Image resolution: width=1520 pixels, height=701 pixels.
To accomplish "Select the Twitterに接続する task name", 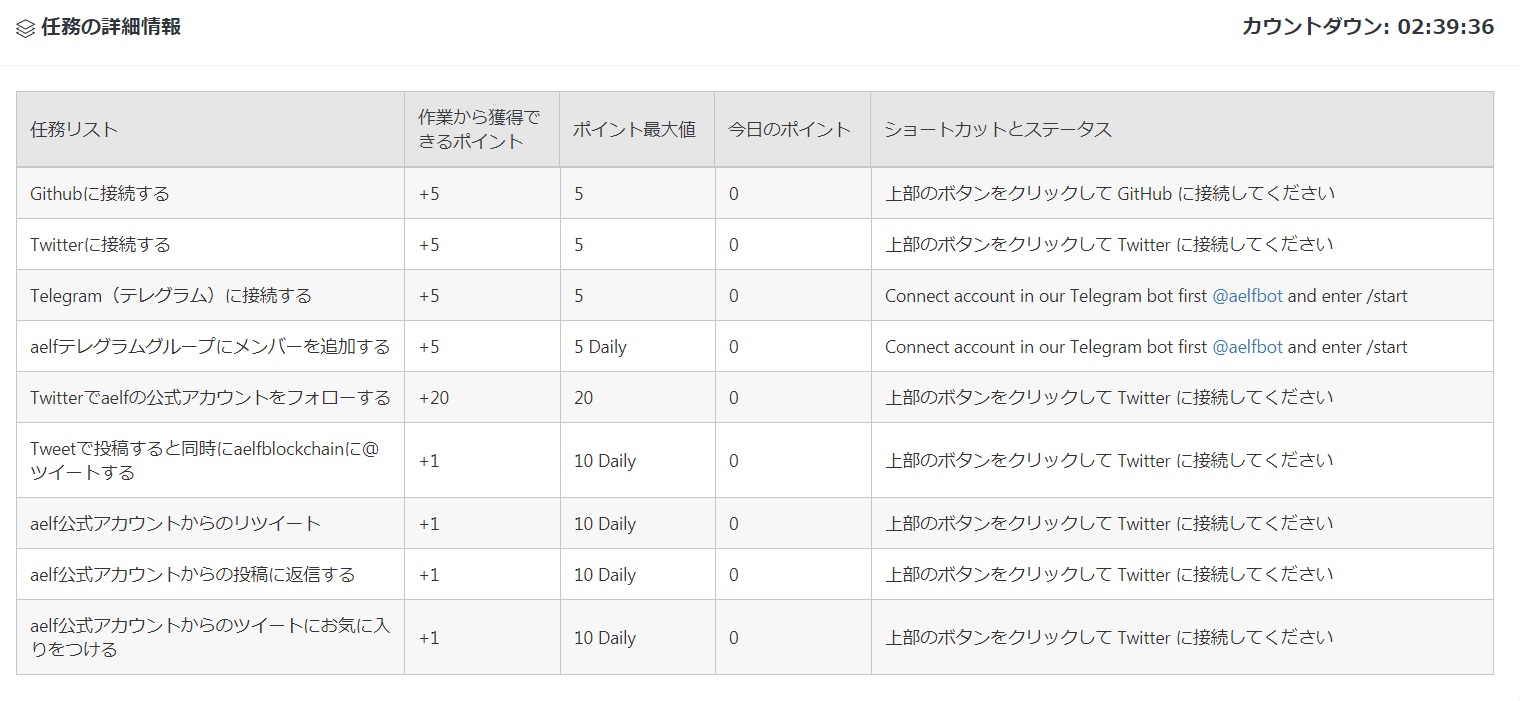I will (100, 245).
